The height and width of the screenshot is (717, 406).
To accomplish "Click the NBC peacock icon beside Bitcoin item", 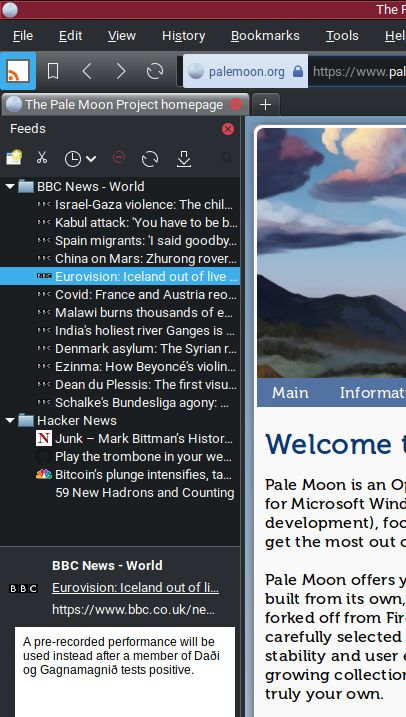I will [x=44, y=475].
